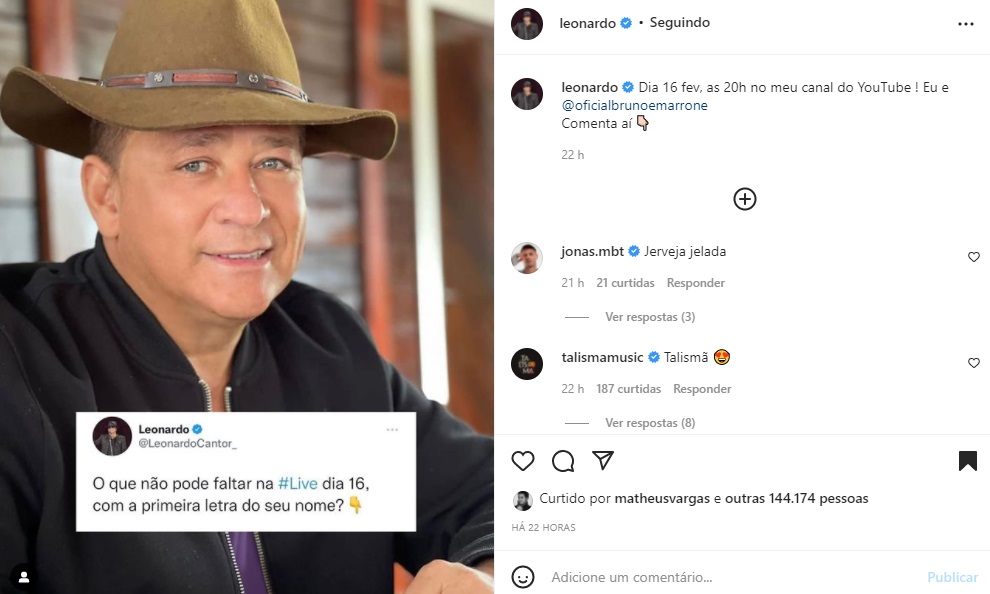Like the post with the heart icon
The image size is (990, 594).
tap(522, 461)
